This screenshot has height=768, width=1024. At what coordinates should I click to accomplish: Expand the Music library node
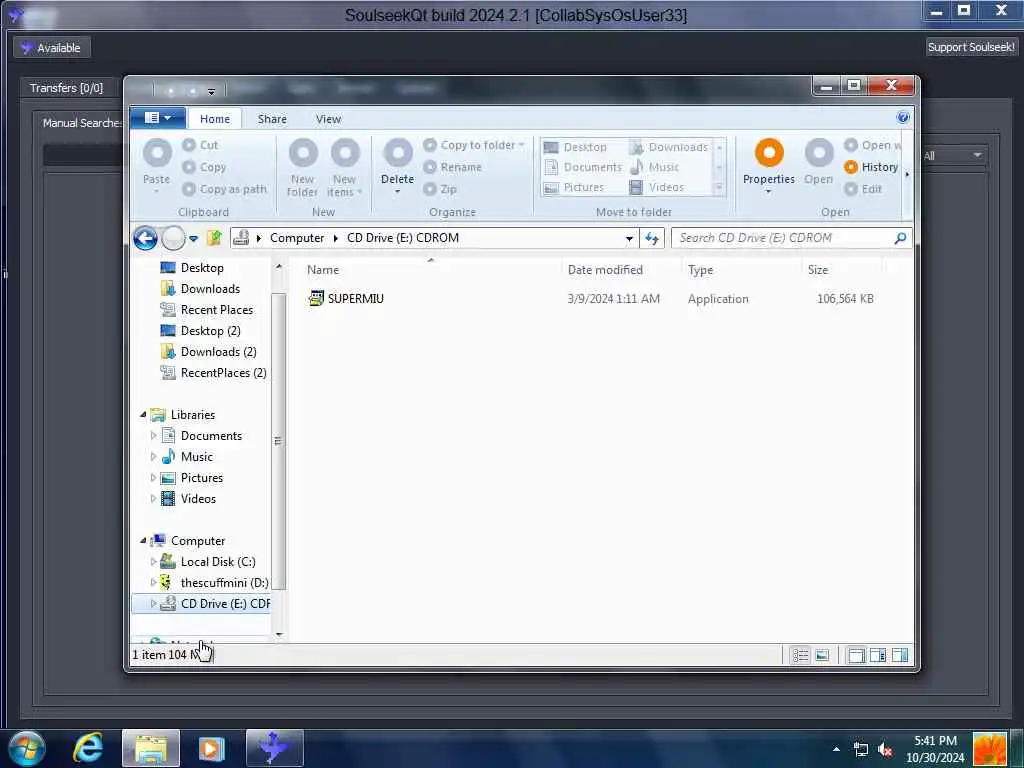coord(153,456)
